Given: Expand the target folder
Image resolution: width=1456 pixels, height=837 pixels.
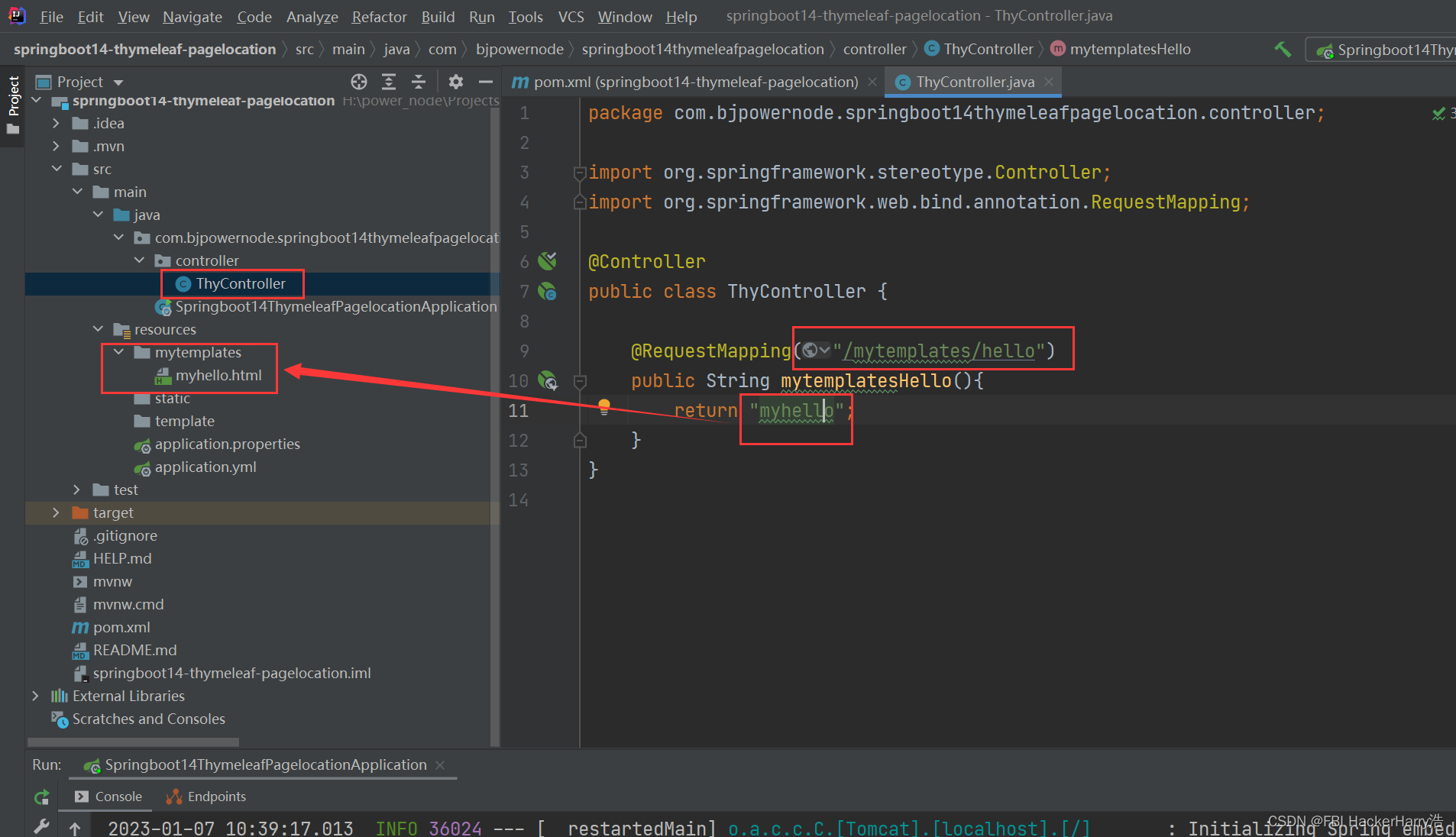Looking at the screenshot, I should point(56,512).
